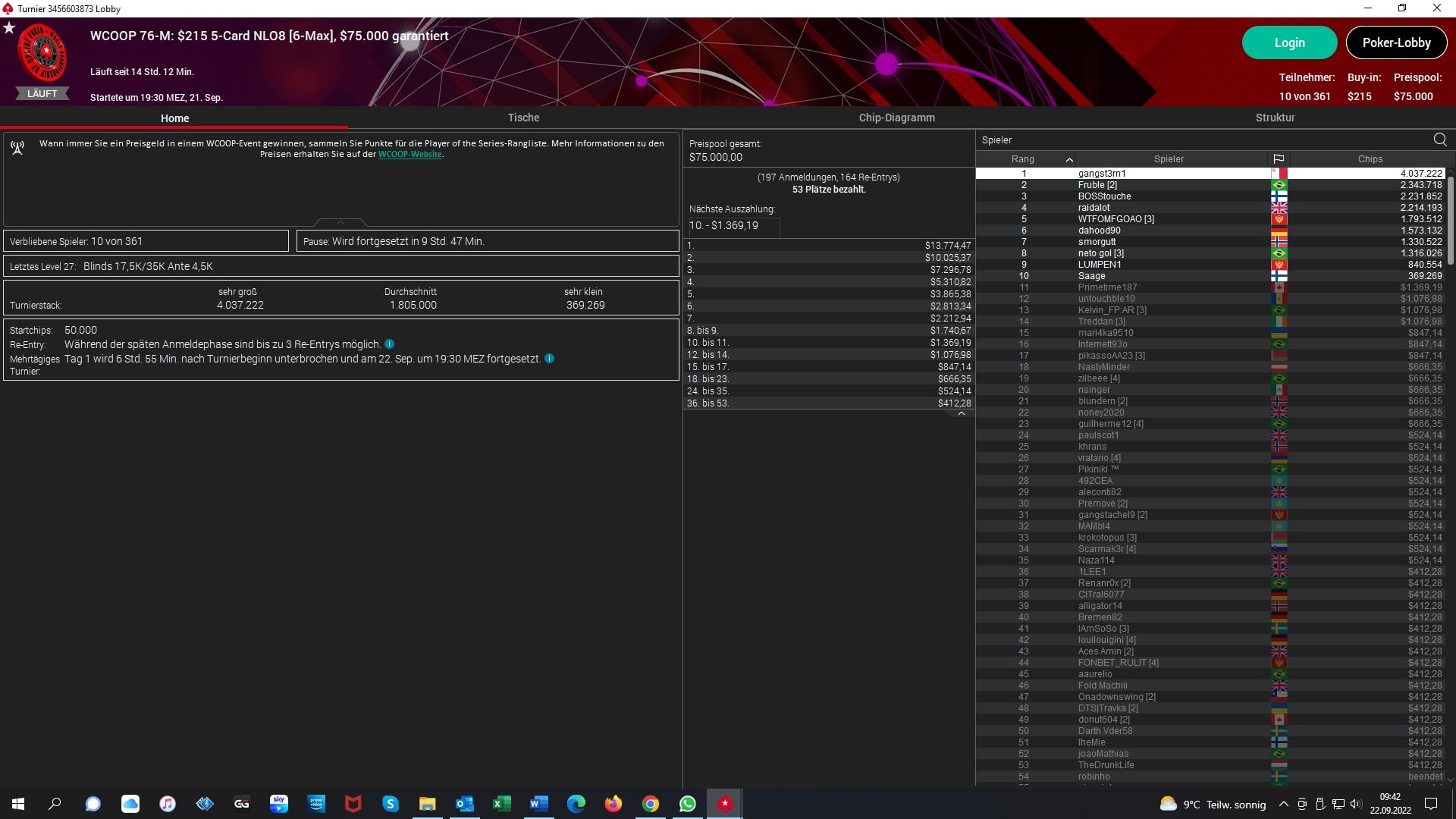This screenshot has height=819, width=1456.
Task: Open WhatsApp from the taskbar
Action: [x=687, y=804]
